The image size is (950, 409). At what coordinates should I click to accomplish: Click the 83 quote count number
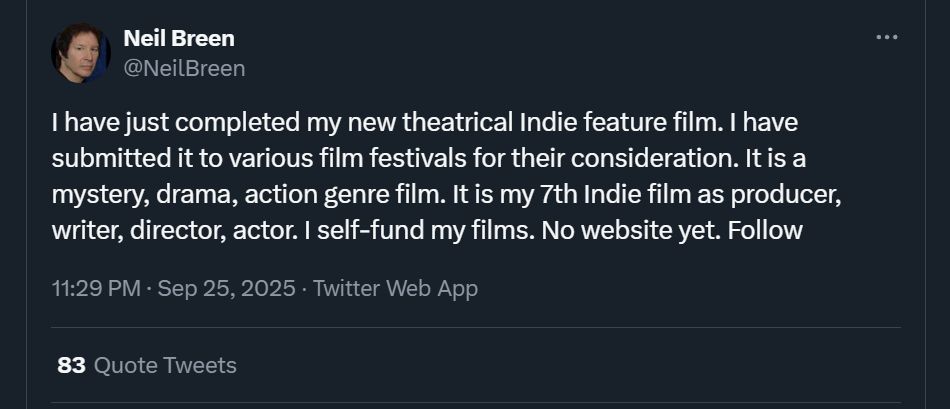coord(71,365)
